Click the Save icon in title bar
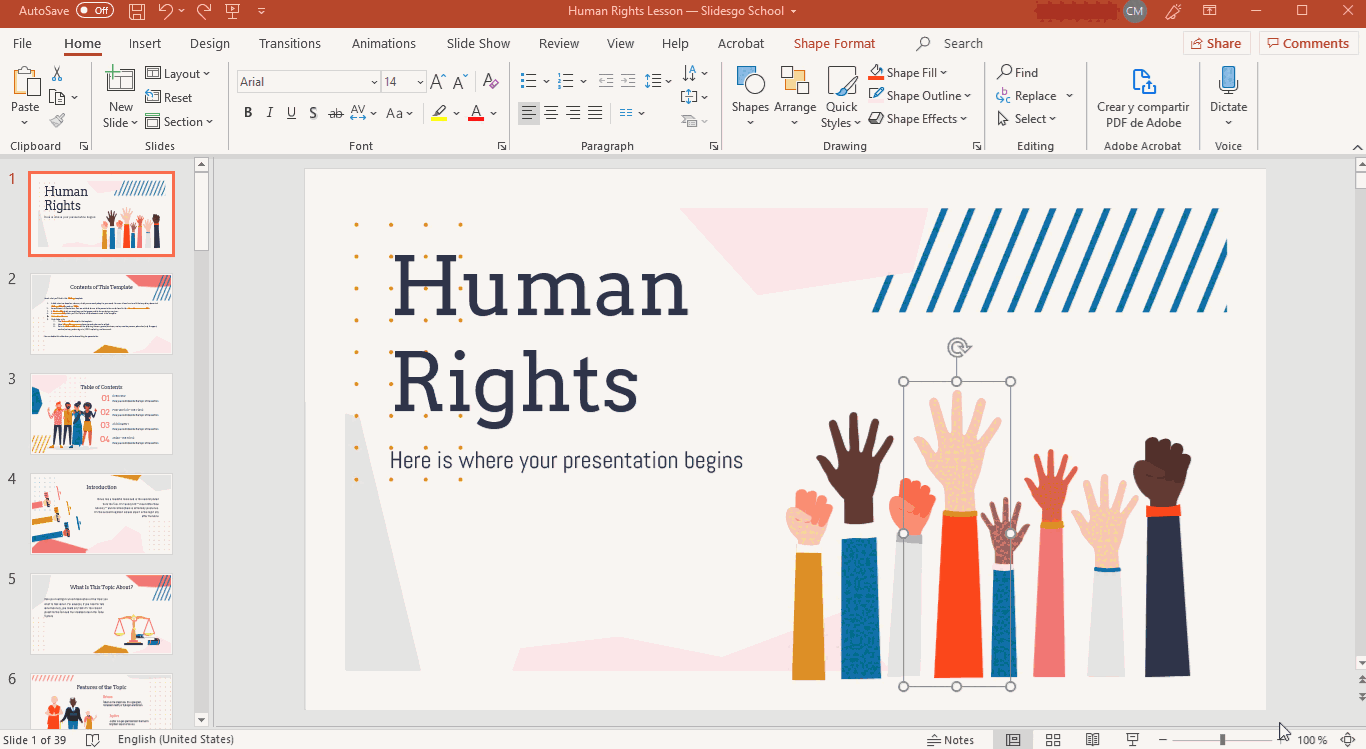 click(x=137, y=11)
